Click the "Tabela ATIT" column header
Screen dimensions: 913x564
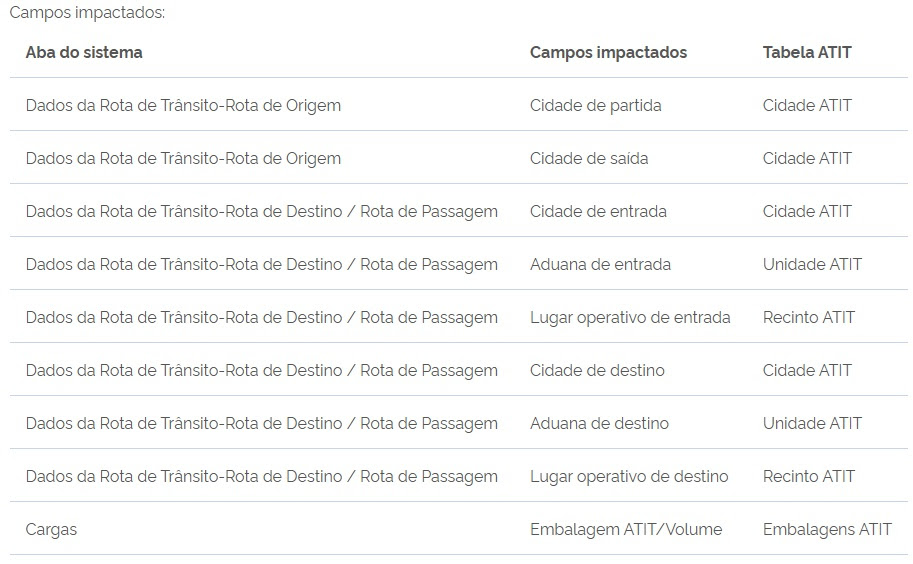(x=807, y=52)
